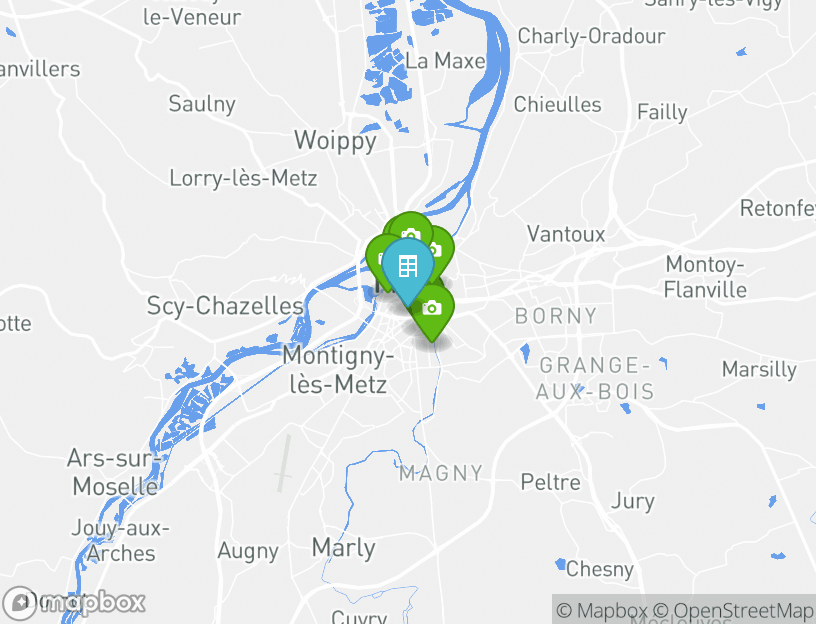This screenshot has height=624, width=816.
Task: Select the Lorry-lès-Metz label
Action: click(x=243, y=179)
